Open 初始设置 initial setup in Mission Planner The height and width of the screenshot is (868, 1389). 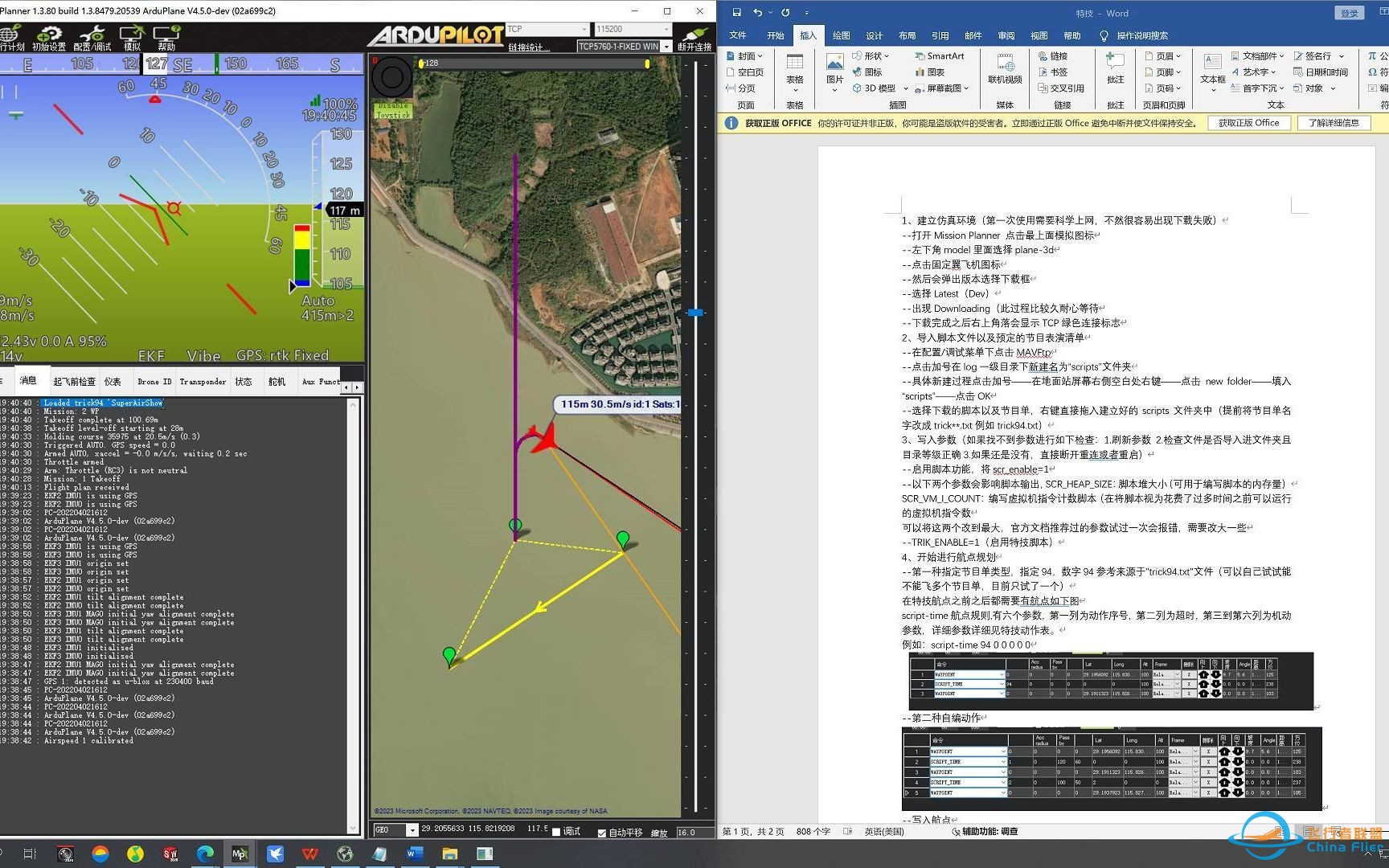(48, 38)
